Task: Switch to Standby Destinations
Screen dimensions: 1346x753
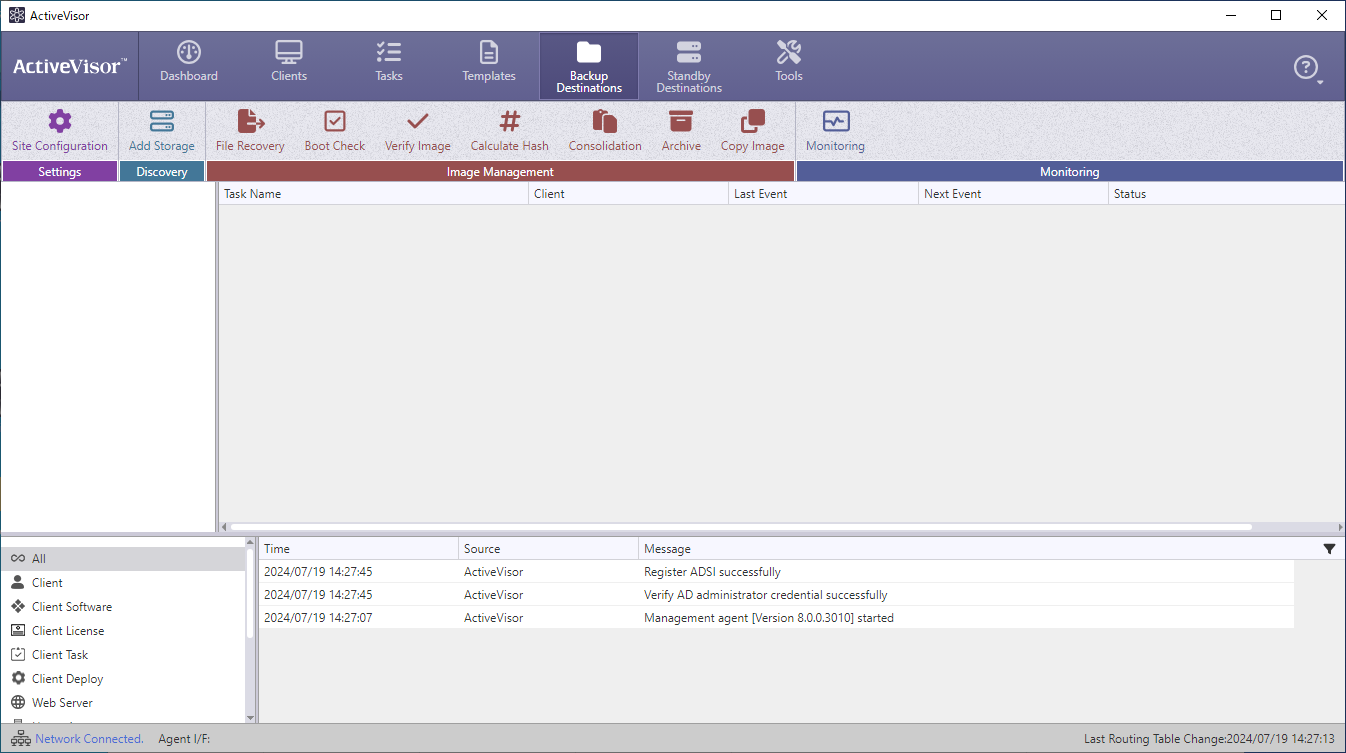Action: 689,66
